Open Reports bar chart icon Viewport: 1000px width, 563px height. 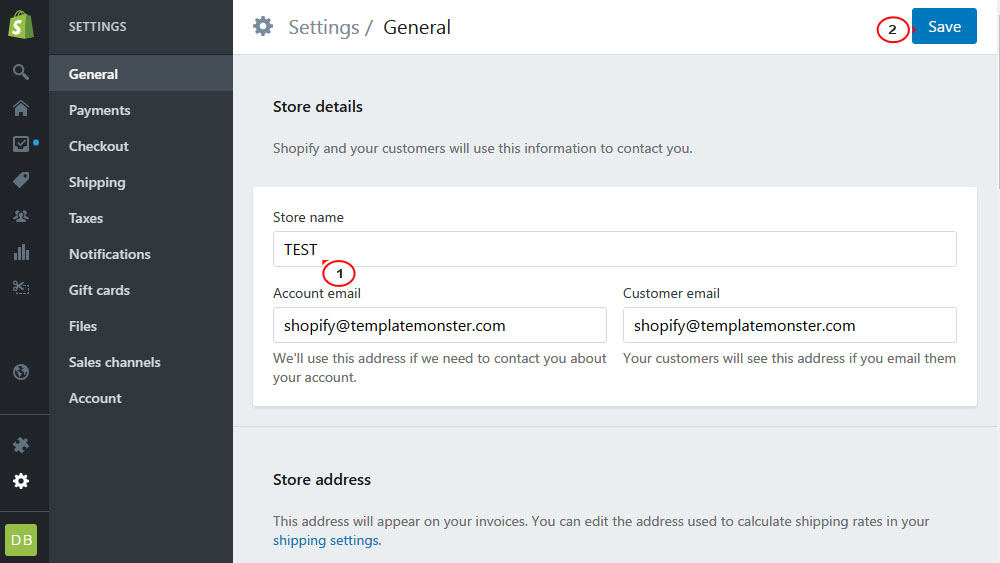pos(21,252)
